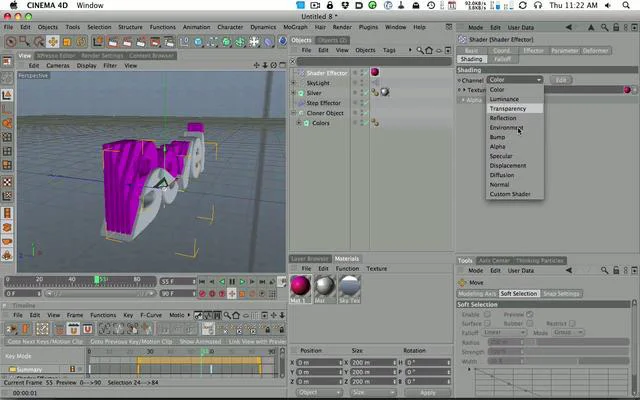Click the volume icon in macOS menu bar
This screenshot has height=400, width=640.
coord(608,5)
